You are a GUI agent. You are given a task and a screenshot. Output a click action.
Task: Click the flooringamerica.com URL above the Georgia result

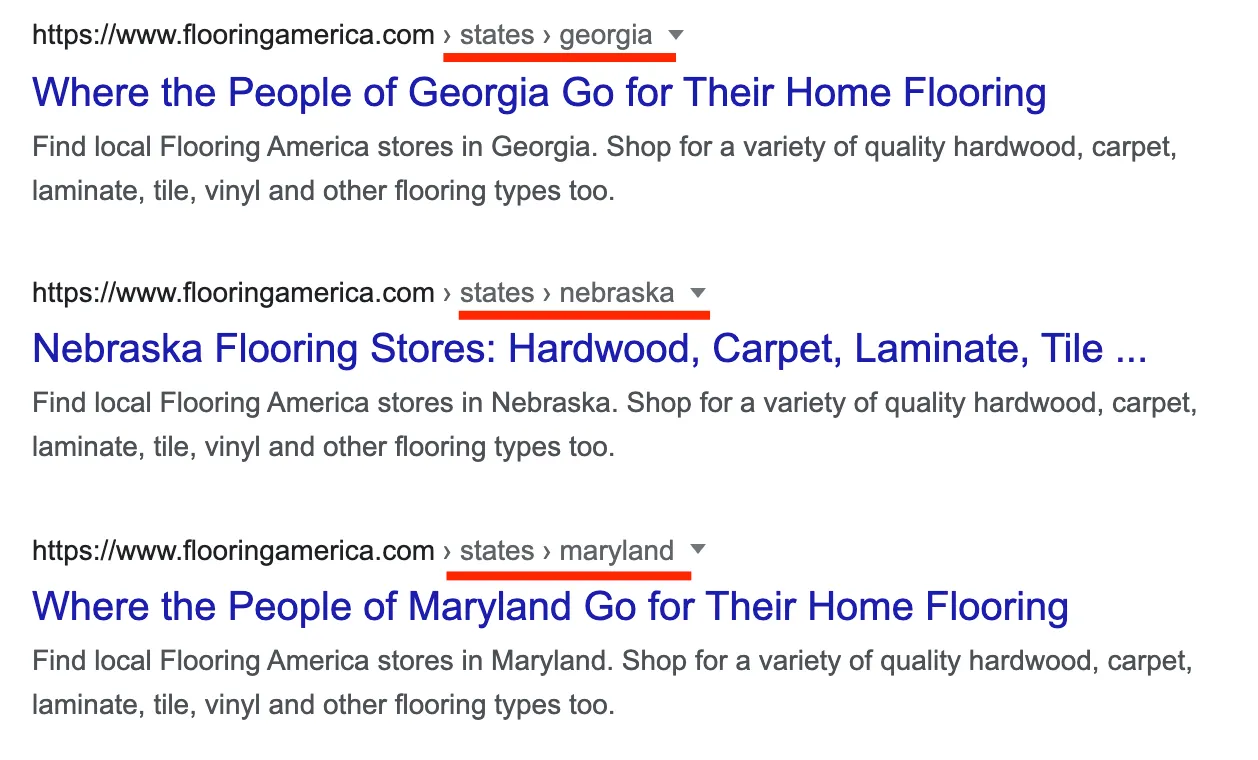(233, 36)
